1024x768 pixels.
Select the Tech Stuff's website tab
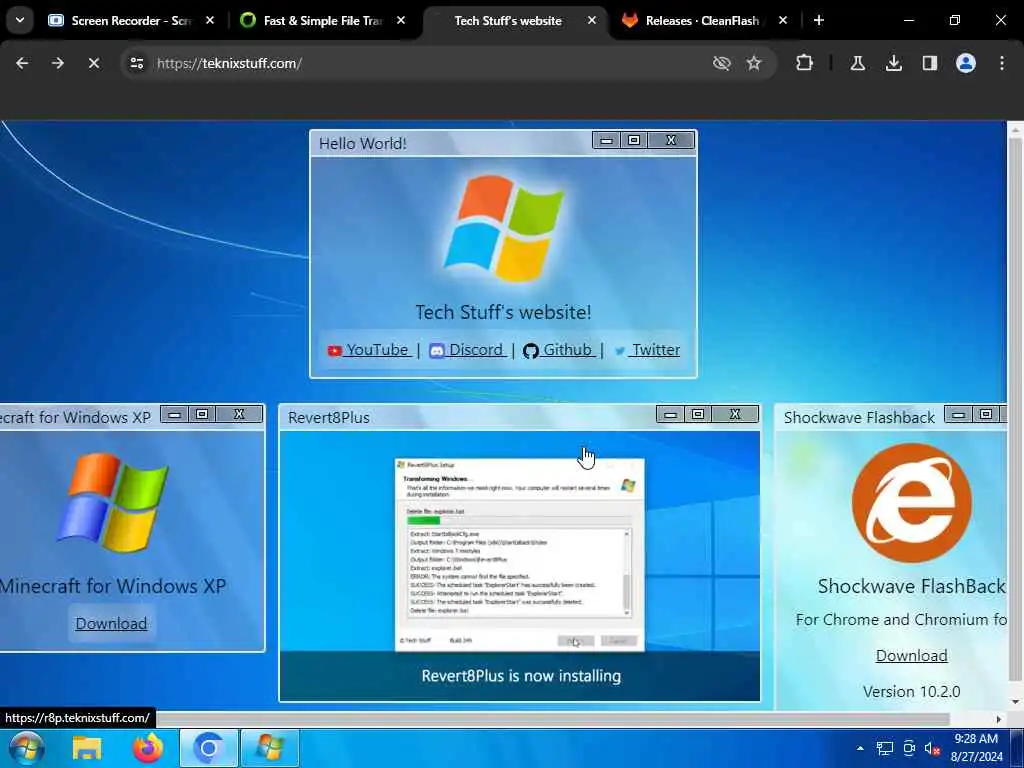[507, 20]
